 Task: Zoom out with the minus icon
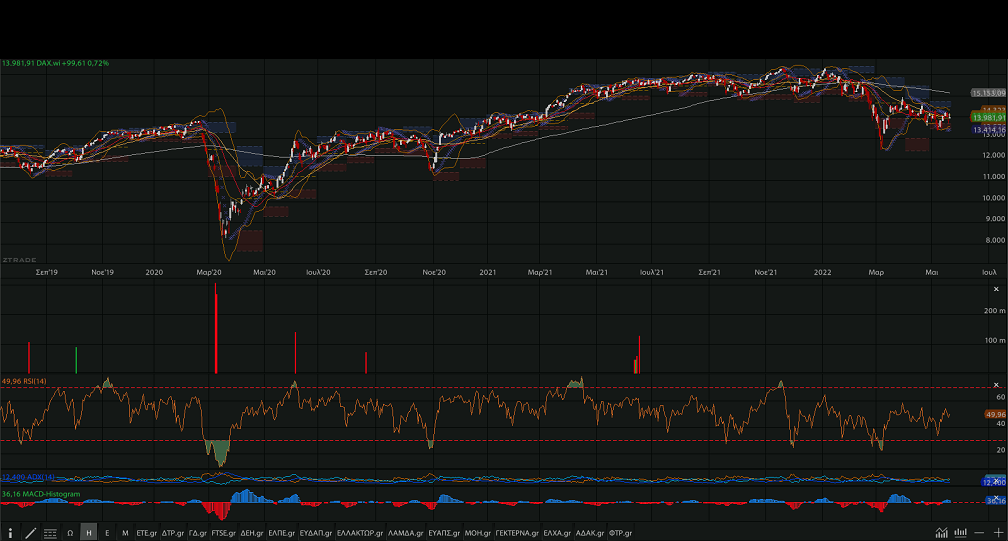[x=979, y=533]
